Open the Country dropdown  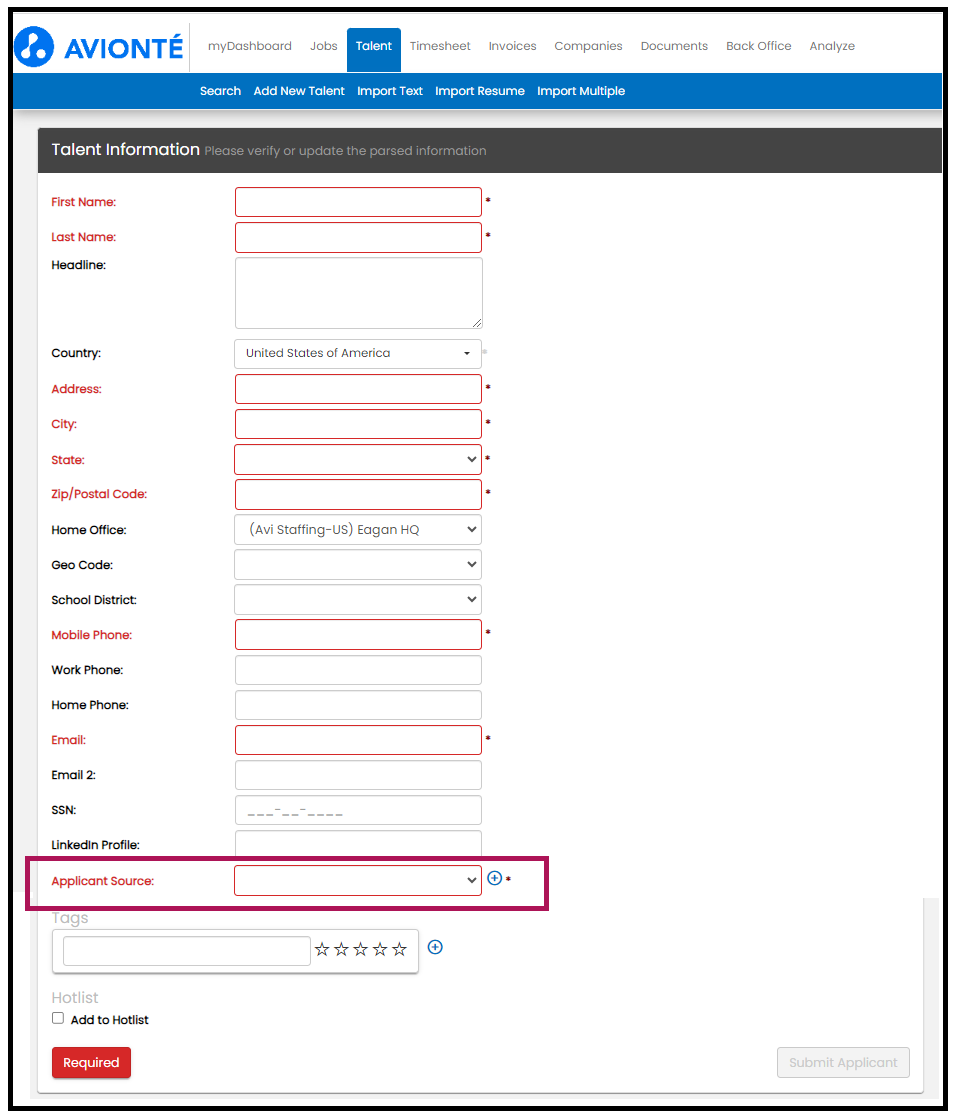click(x=358, y=353)
